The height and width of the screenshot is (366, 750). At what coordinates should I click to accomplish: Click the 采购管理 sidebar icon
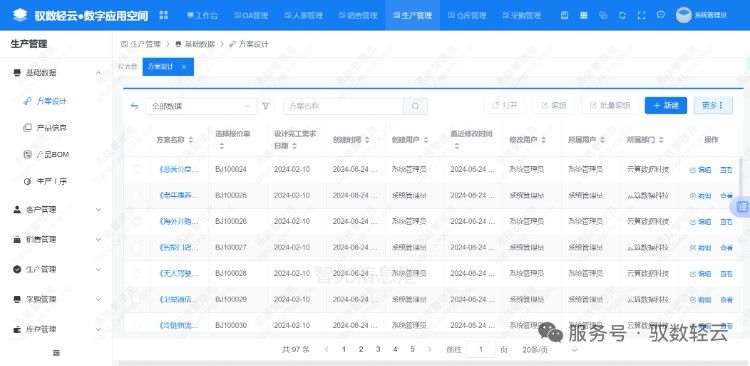click(17, 299)
